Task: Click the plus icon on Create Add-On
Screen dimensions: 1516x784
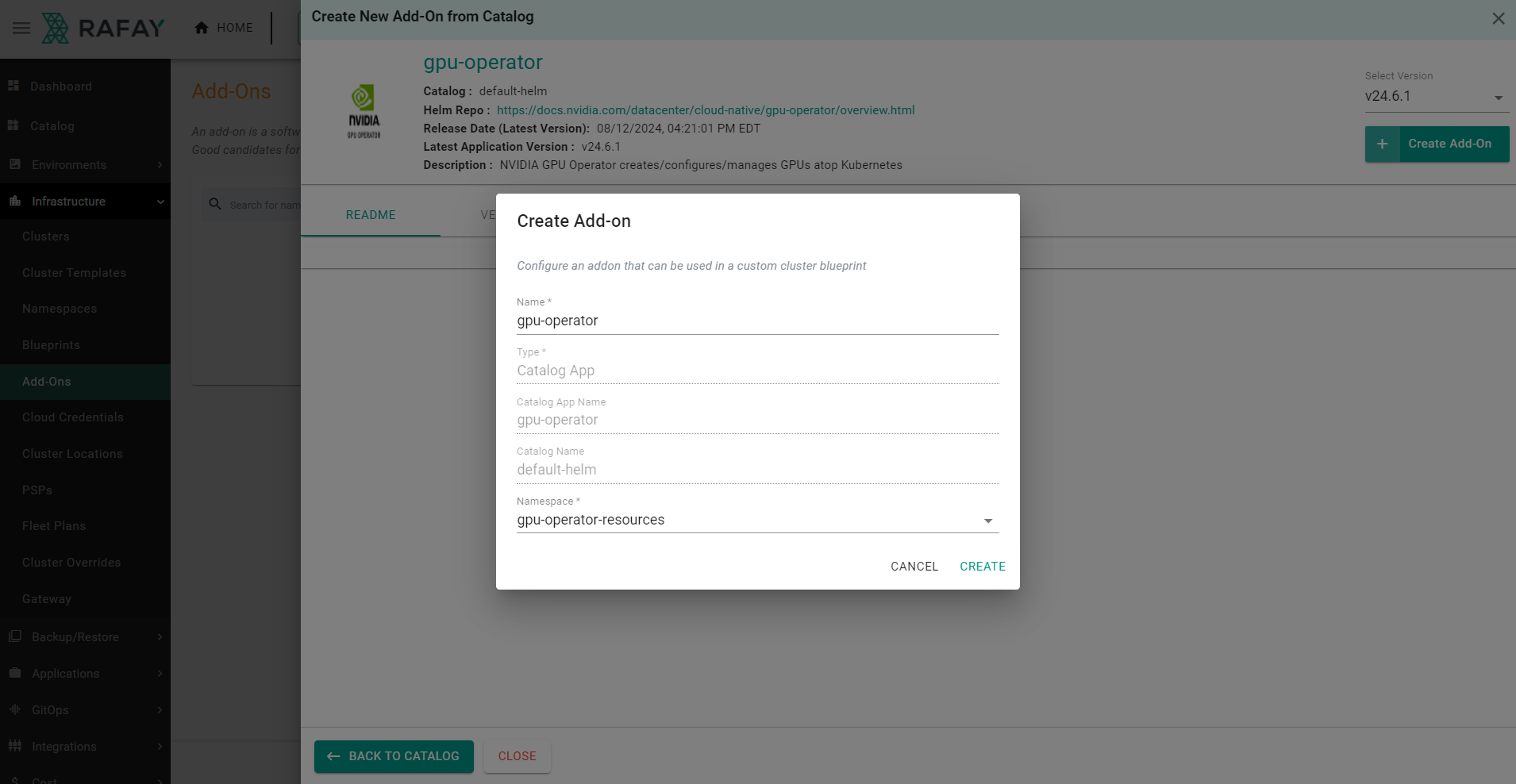Action: [x=1382, y=144]
